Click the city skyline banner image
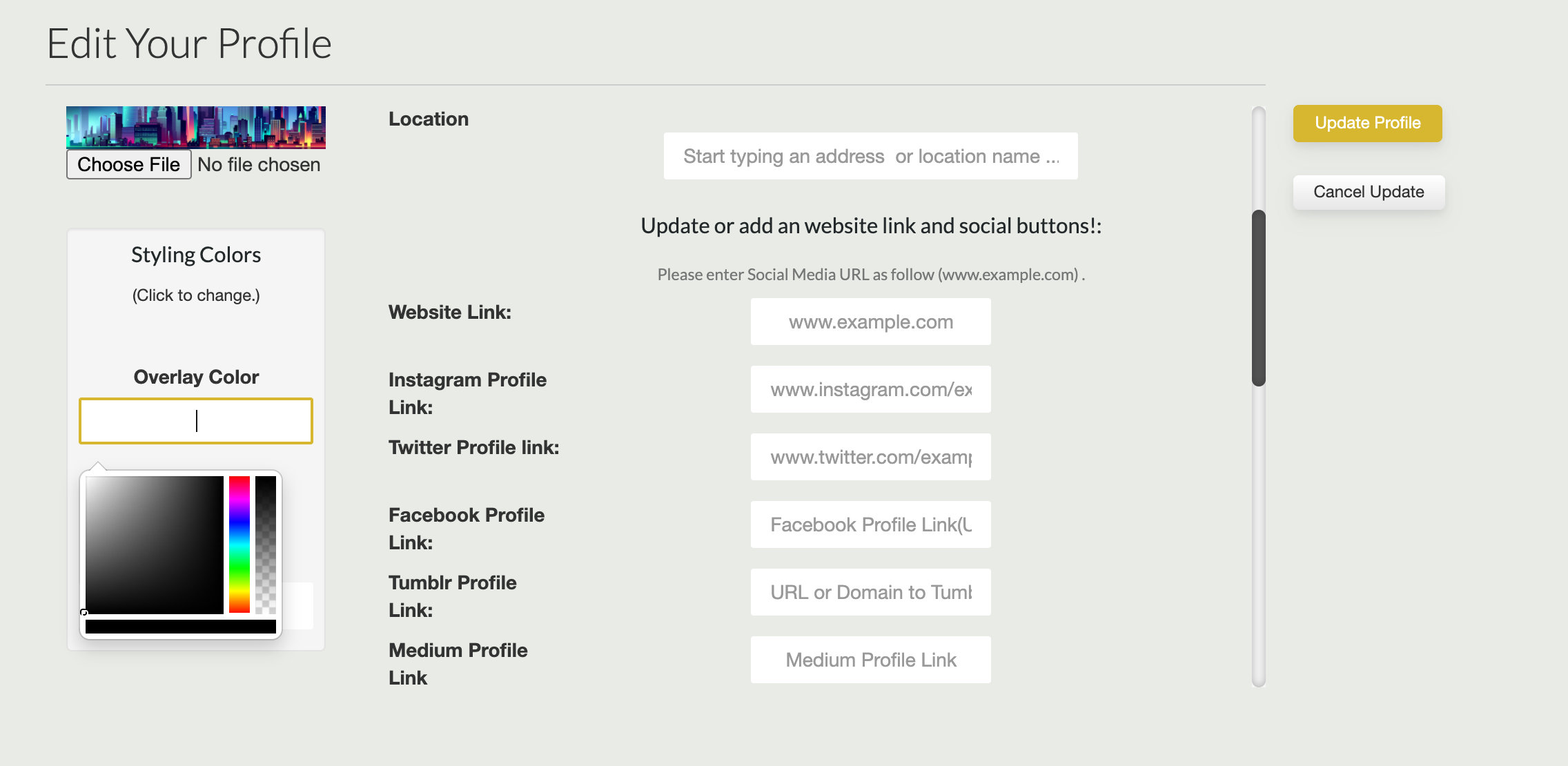 point(196,128)
